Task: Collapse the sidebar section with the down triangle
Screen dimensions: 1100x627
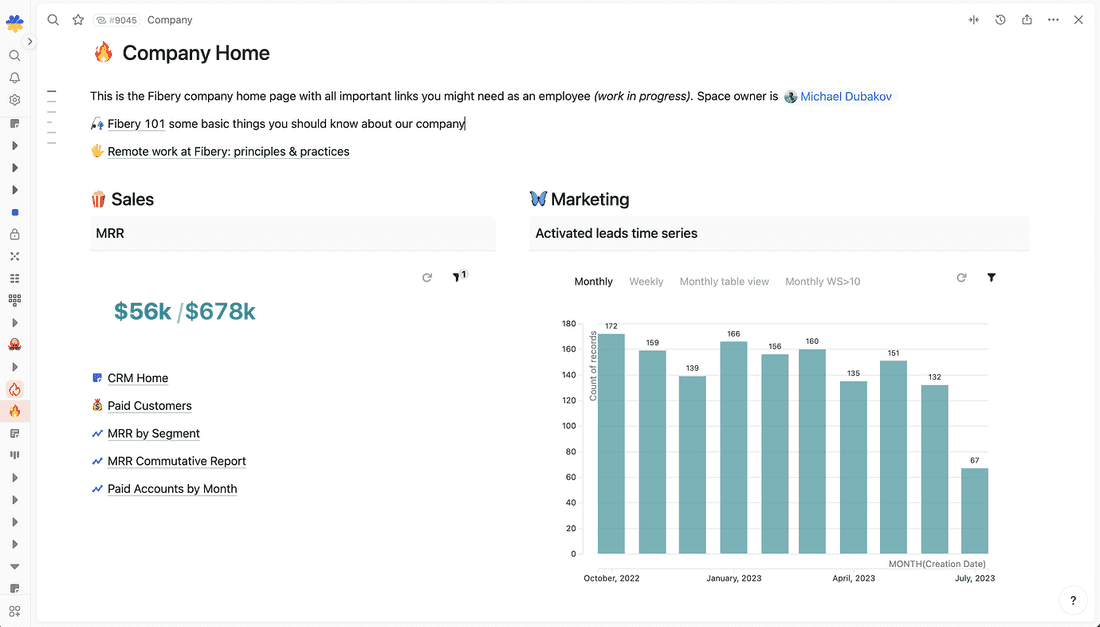Action: click(15, 566)
